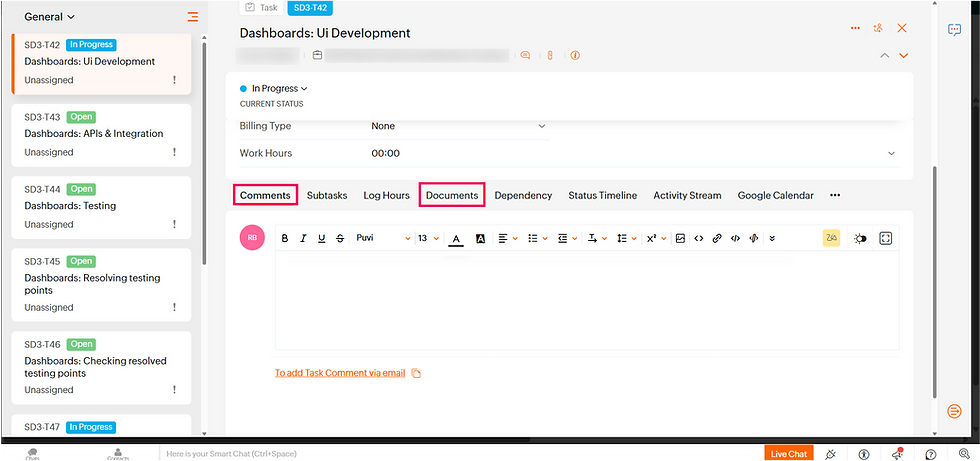
Task: Open announcements megaphone icon in bottom bar
Action: [897, 454]
